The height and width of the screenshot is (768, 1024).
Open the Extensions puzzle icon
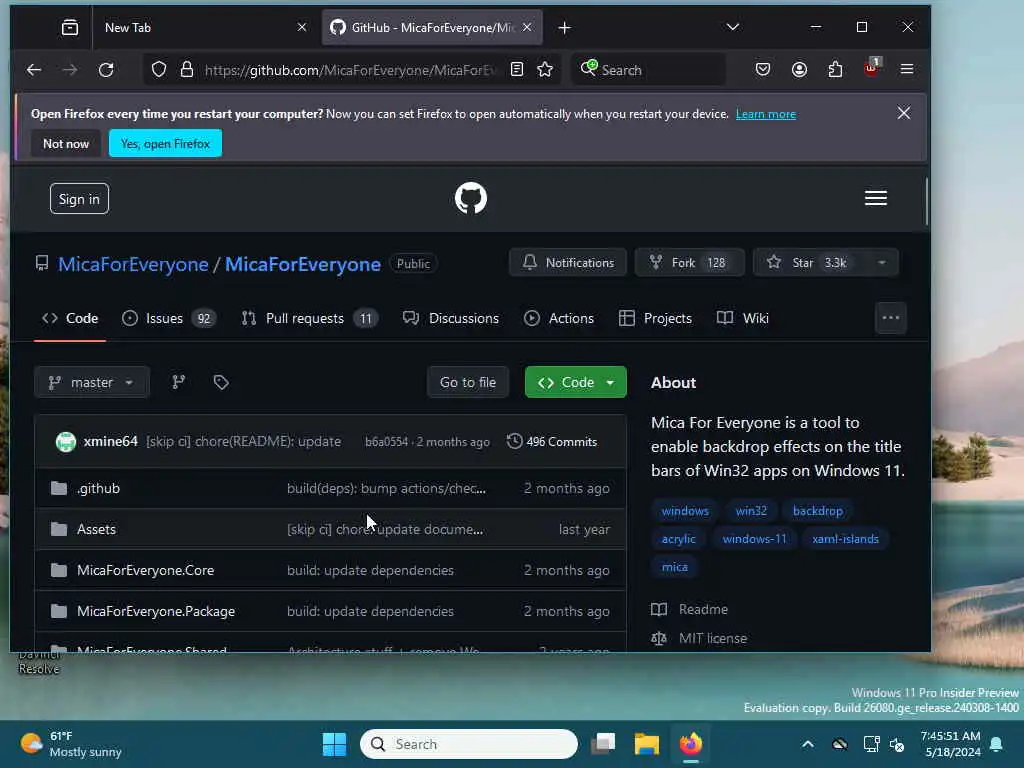[835, 69]
